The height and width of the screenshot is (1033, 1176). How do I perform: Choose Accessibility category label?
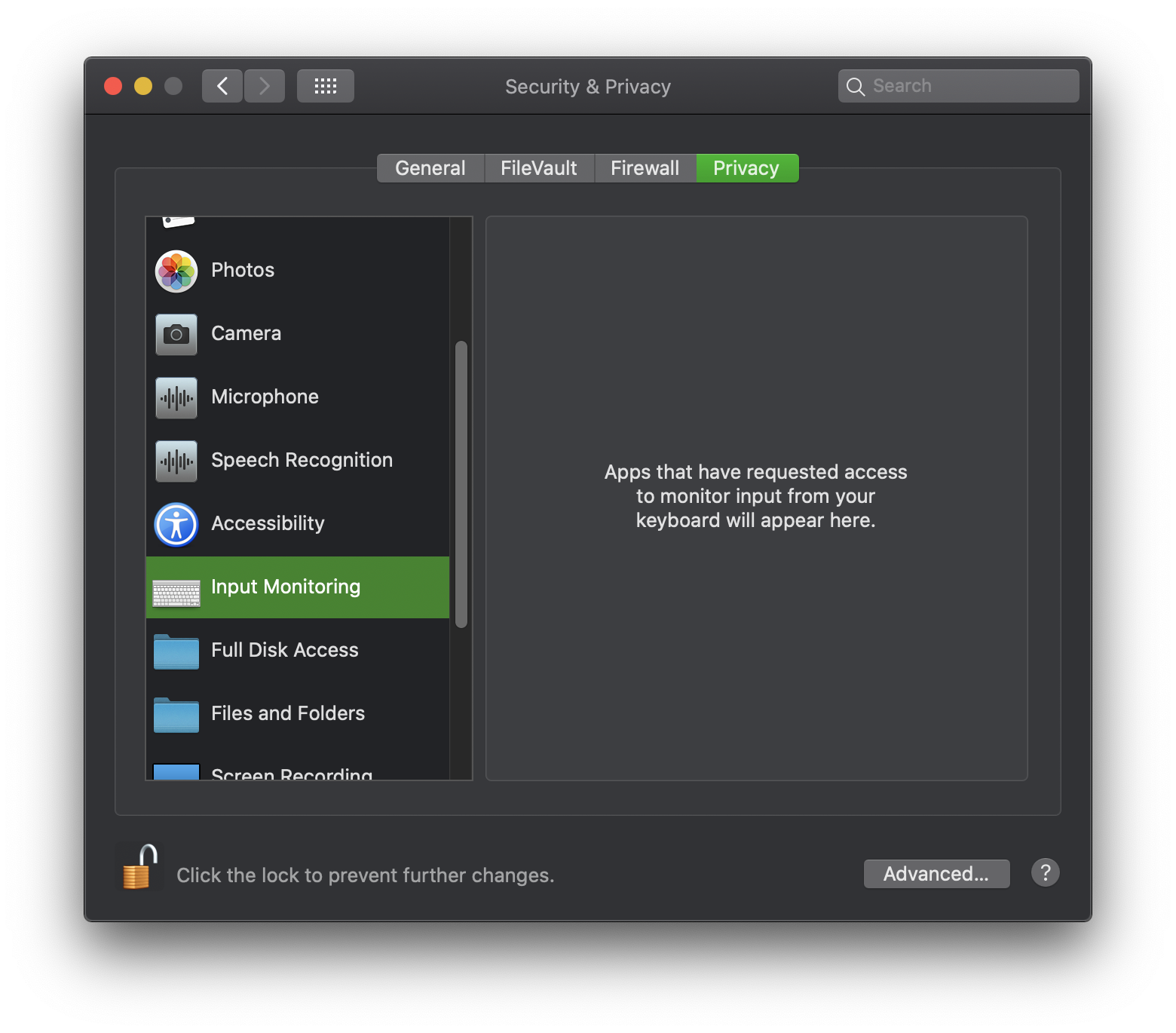[268, 523]
